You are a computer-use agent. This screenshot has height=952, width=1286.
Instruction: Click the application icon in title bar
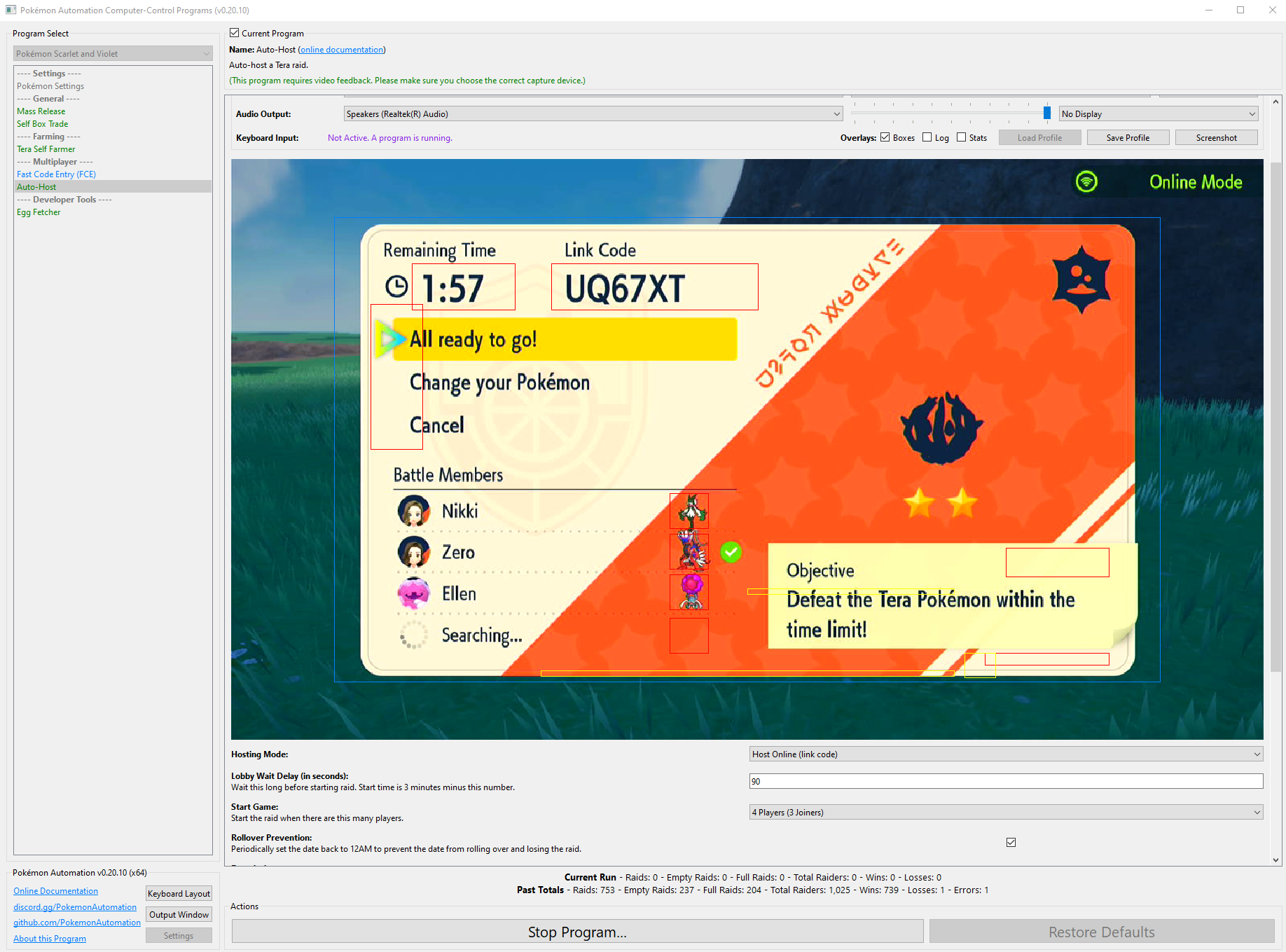pos(11,11)
